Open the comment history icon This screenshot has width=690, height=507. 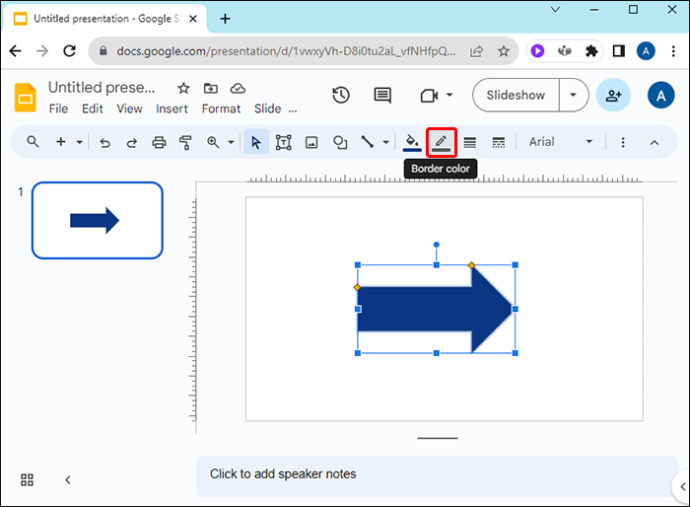pyautogui.click(x=382, y=95)
